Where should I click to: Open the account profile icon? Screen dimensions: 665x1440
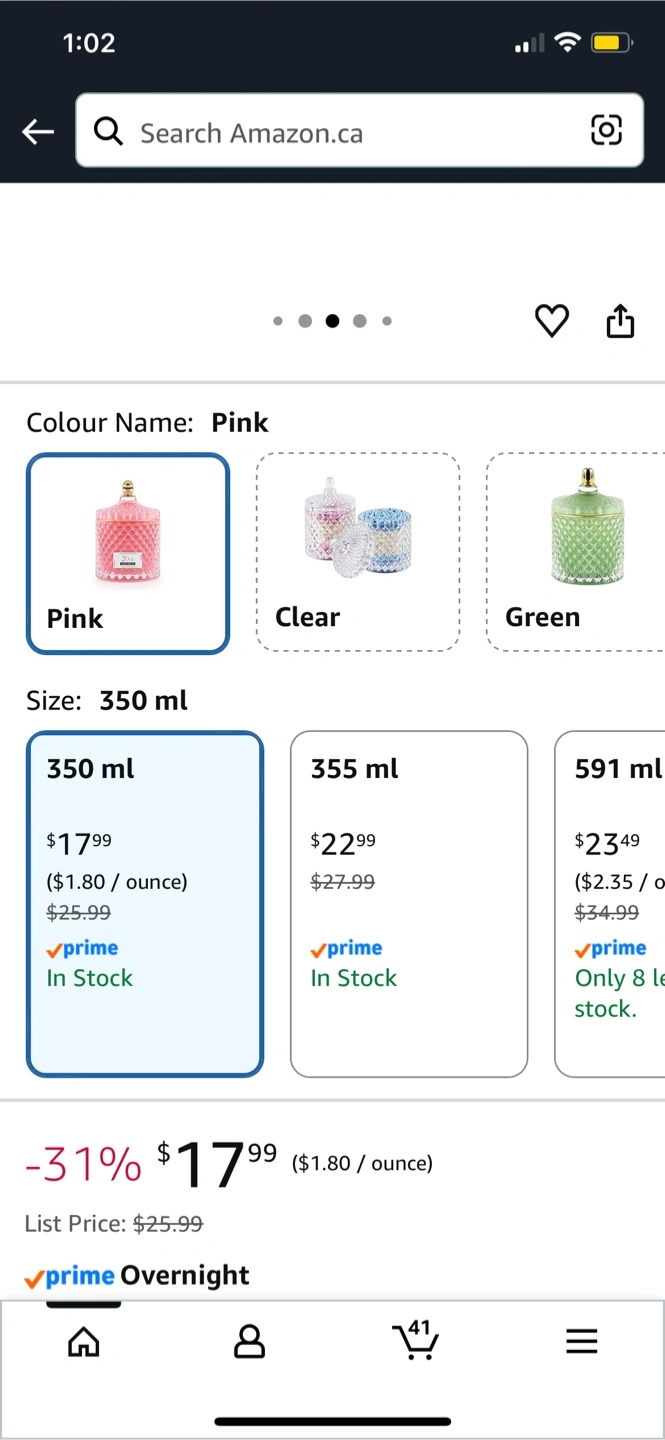click(249, 1341)
